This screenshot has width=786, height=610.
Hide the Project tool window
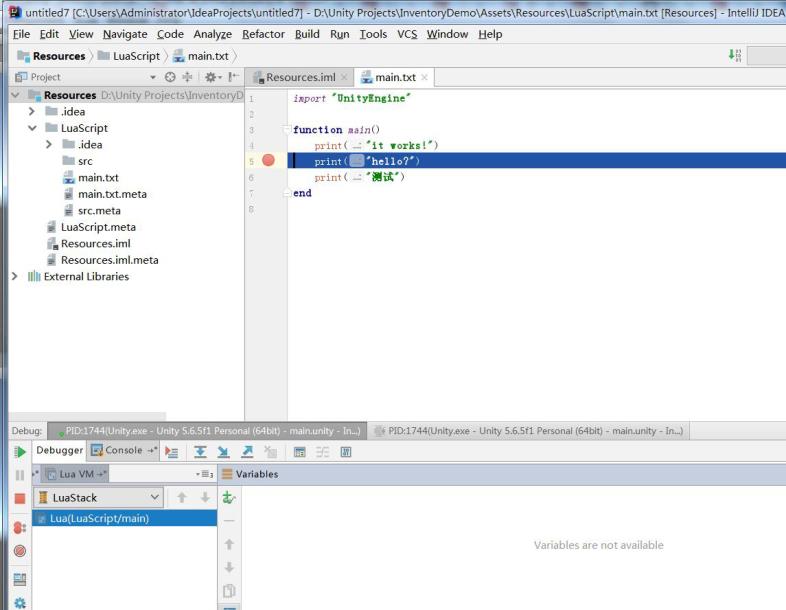(233, 77)
